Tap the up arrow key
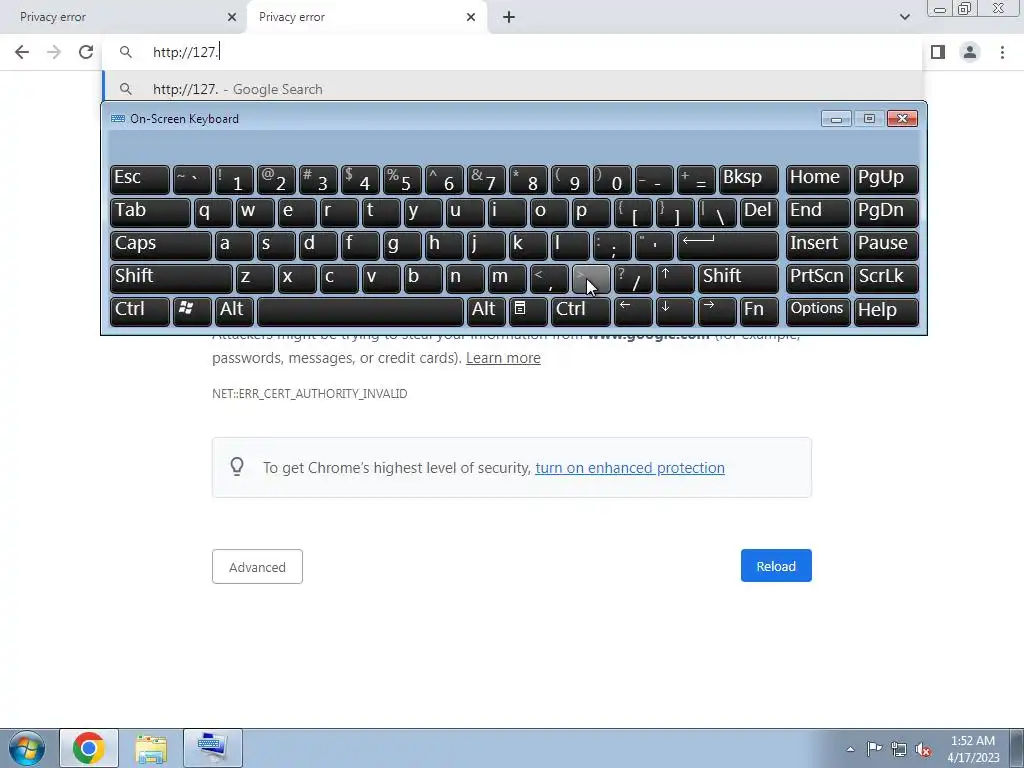 click(x=675, y=278)
